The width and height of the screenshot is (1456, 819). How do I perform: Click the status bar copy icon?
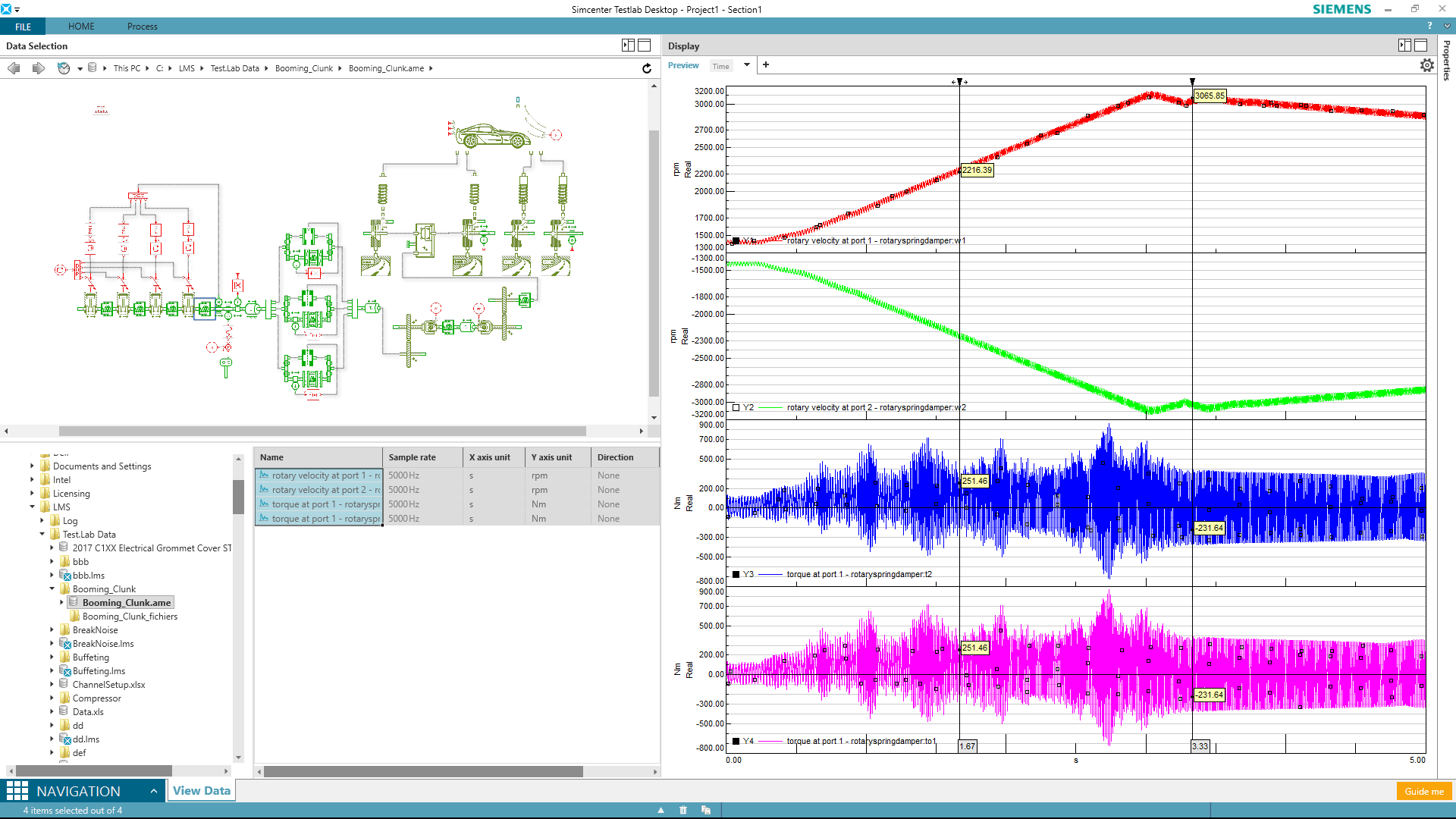(x=706, y=810)
